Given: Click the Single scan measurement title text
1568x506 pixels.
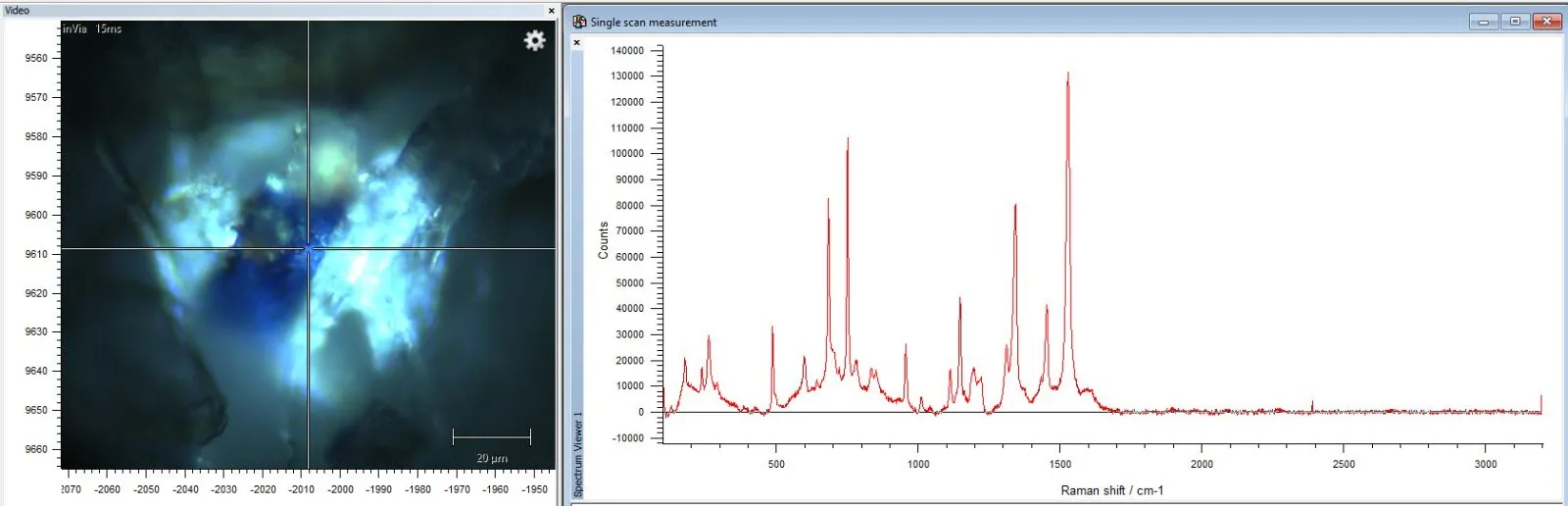Looking at the screenshot, I should (654, 23).
